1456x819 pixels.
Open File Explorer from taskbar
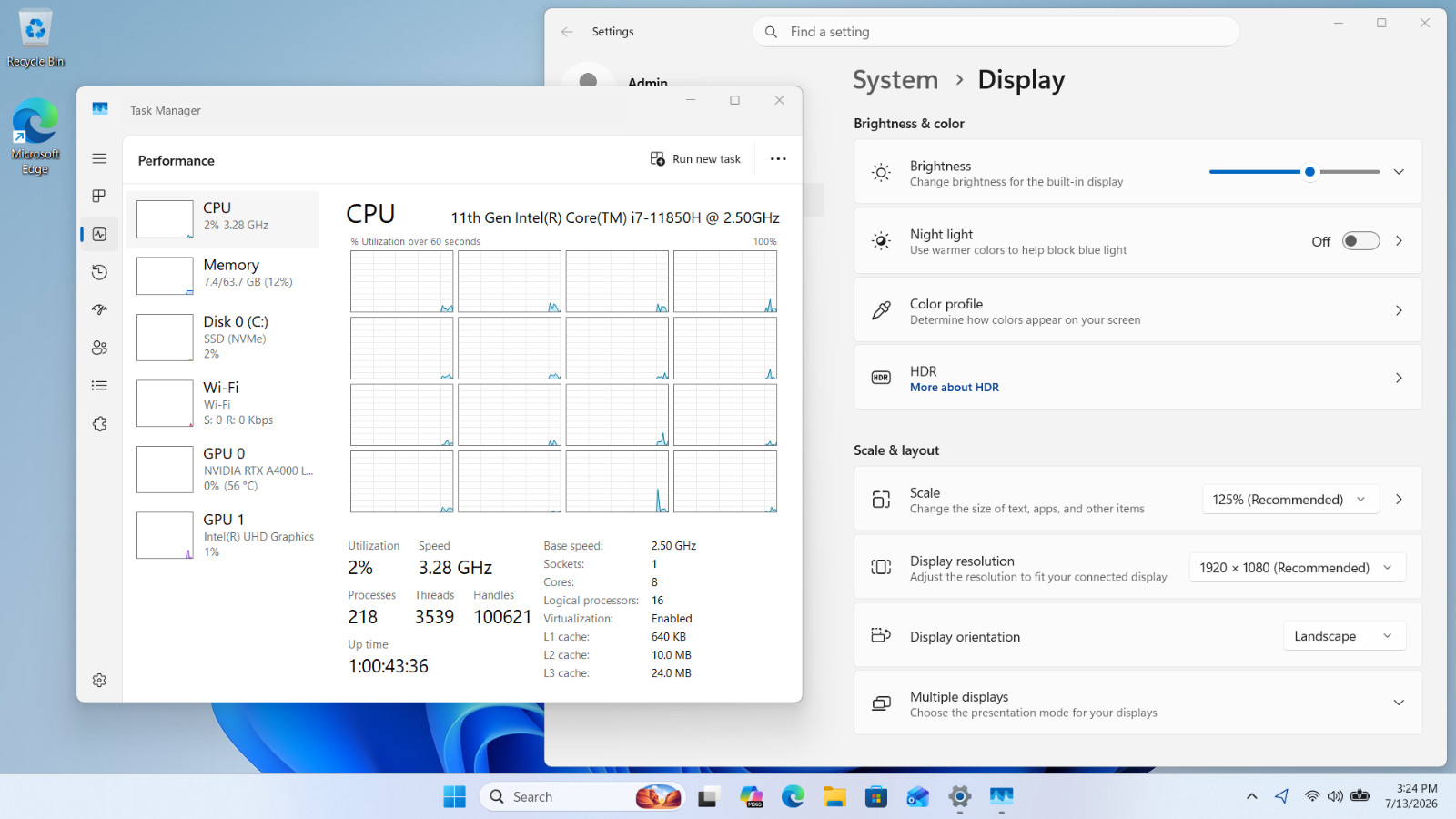[834, 797]
